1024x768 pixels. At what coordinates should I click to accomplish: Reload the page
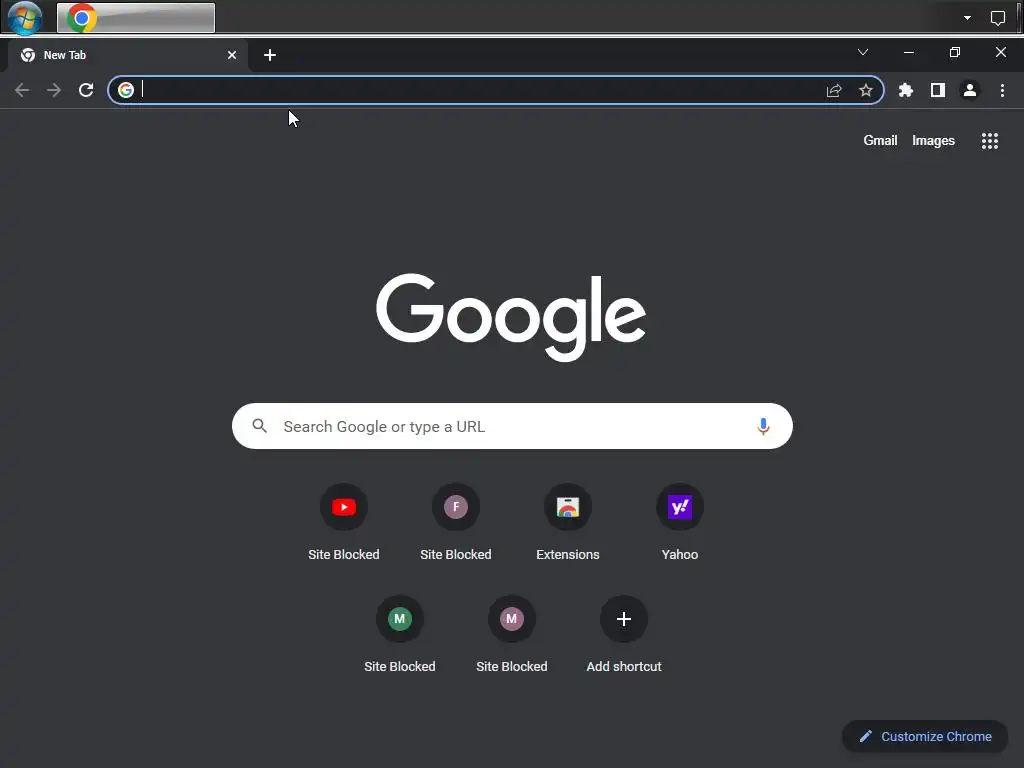86,90
